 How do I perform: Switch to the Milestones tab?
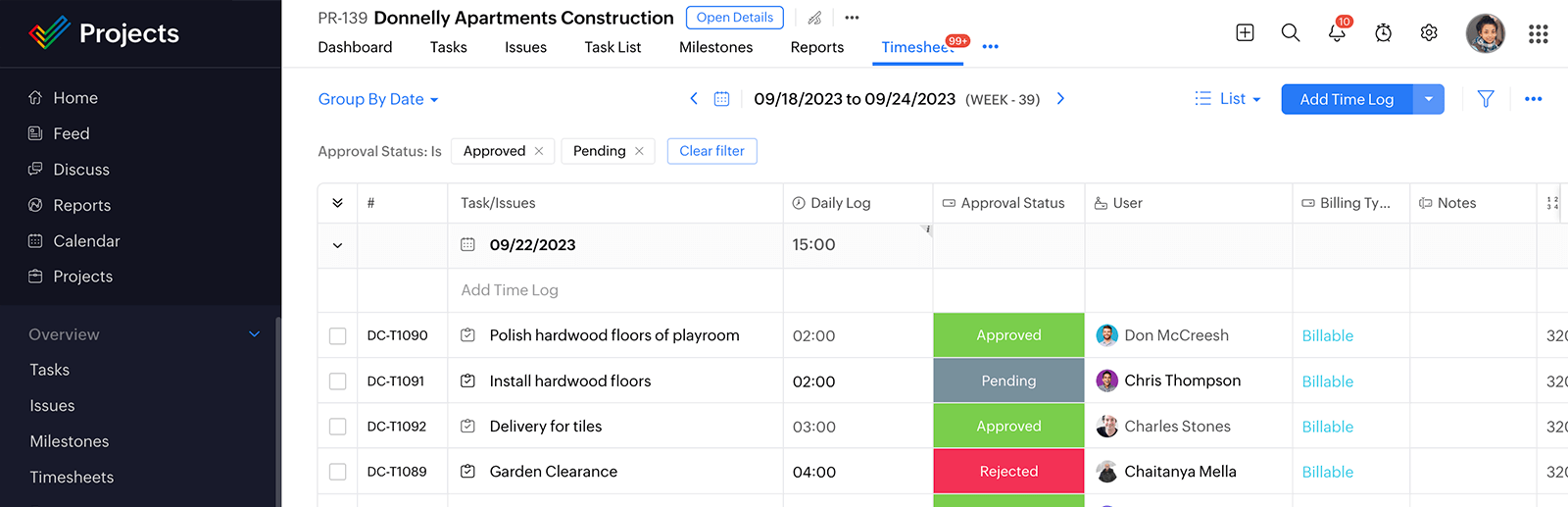pyautogui.click(x=715, y=47)
